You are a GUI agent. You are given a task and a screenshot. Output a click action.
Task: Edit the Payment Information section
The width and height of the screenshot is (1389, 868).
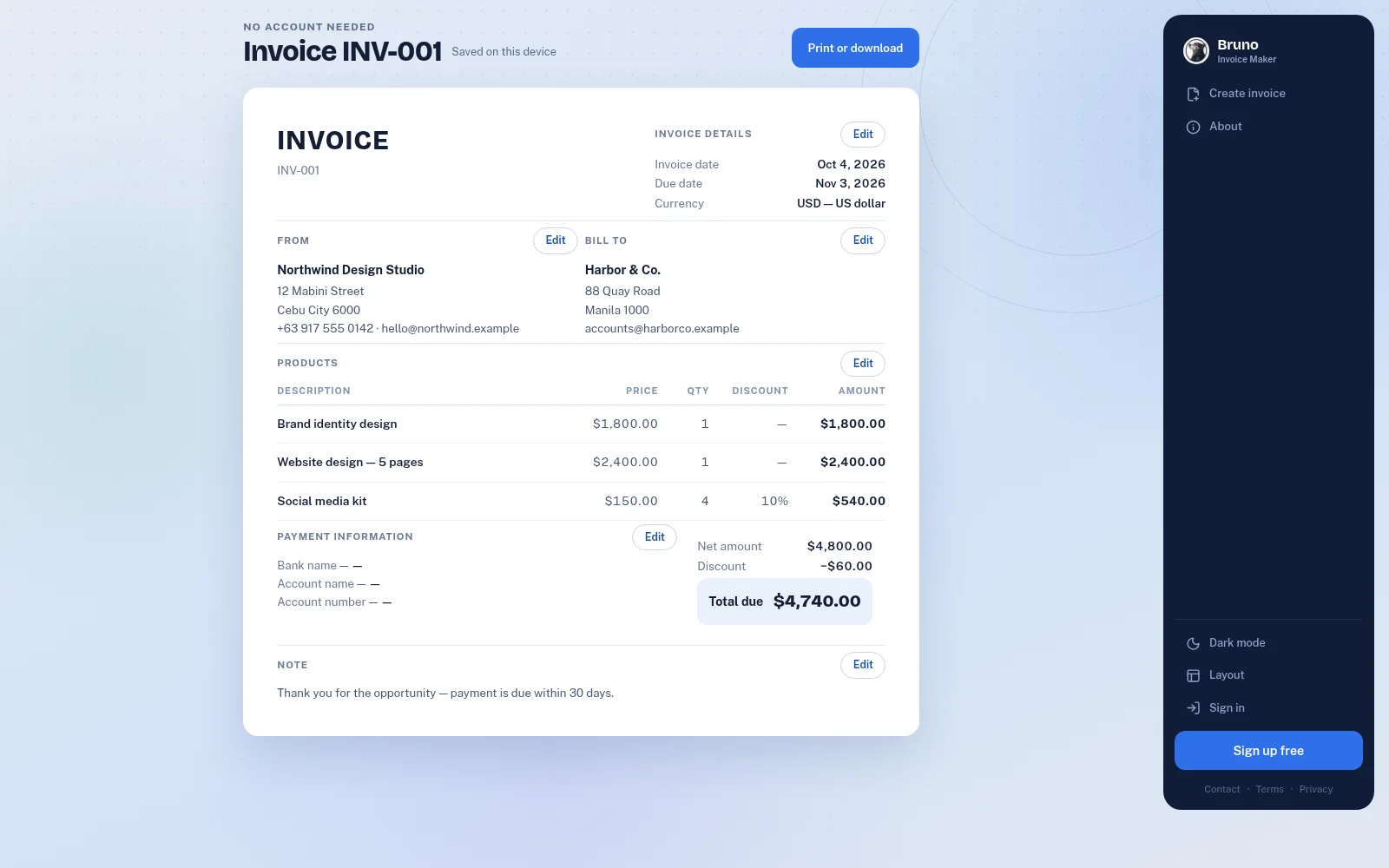coord(655,537)
